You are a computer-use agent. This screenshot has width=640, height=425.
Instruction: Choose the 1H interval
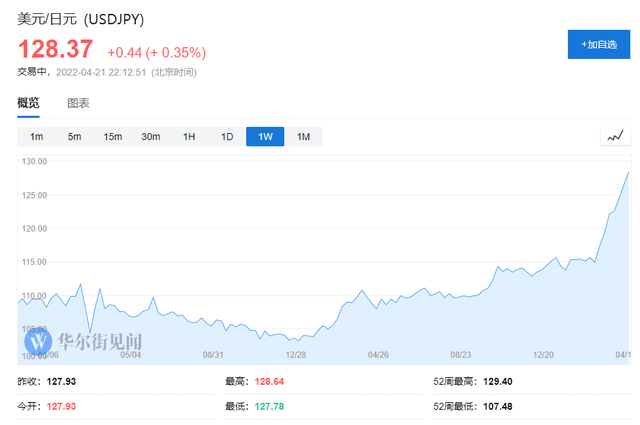tap(188, 137)
